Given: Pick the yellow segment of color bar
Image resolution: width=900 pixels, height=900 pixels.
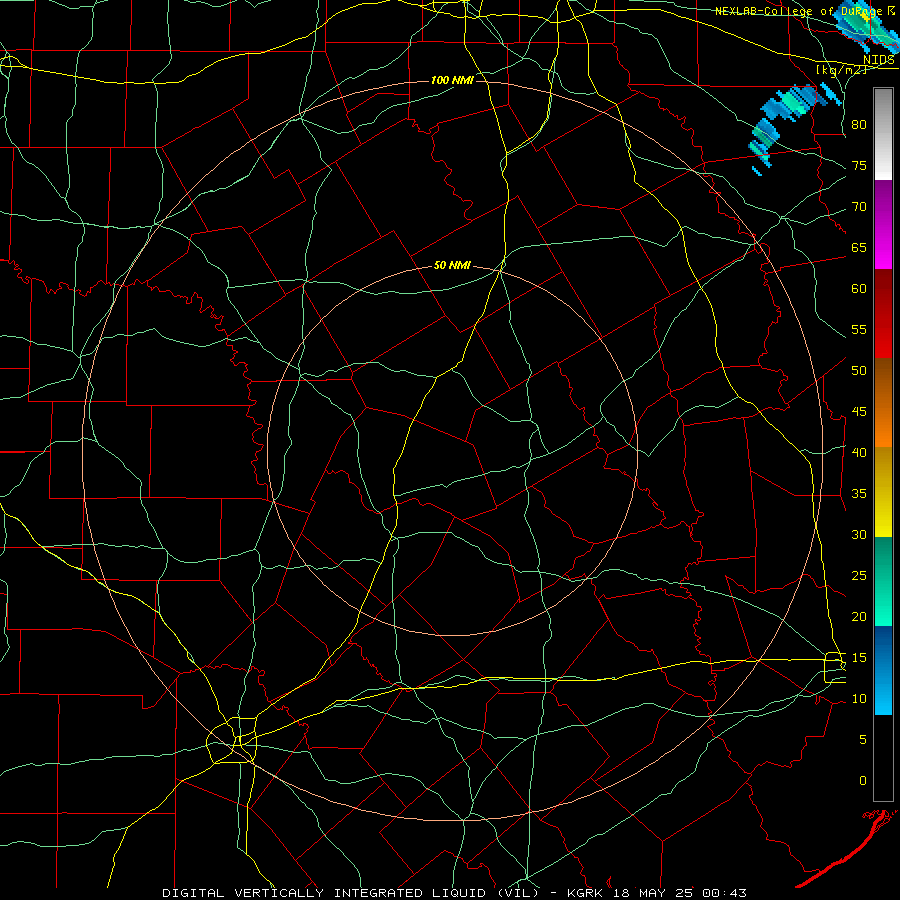Looking at the screenshot, I should [883, 492].
